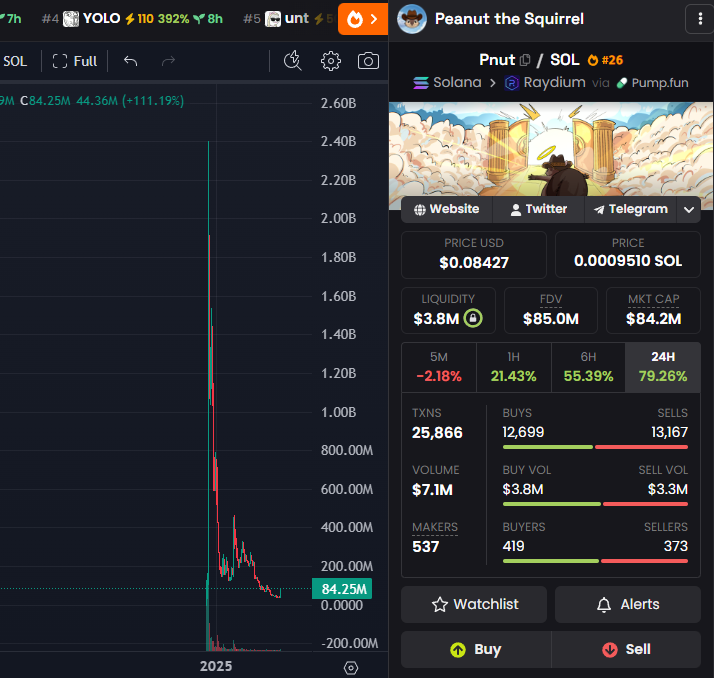Click Peanut the Squirrel avatar
The height and width of the screenshot is (678, 714).
412,19
